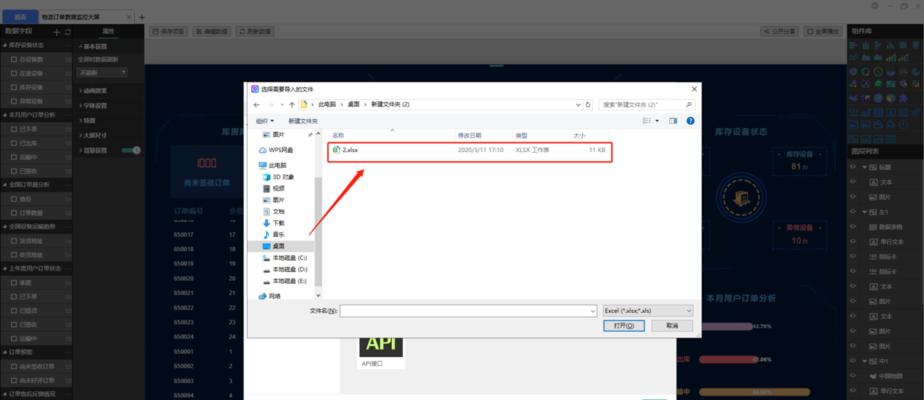Hide the 左1 layer group
924x400 pixels.
(x=853, y=211)
